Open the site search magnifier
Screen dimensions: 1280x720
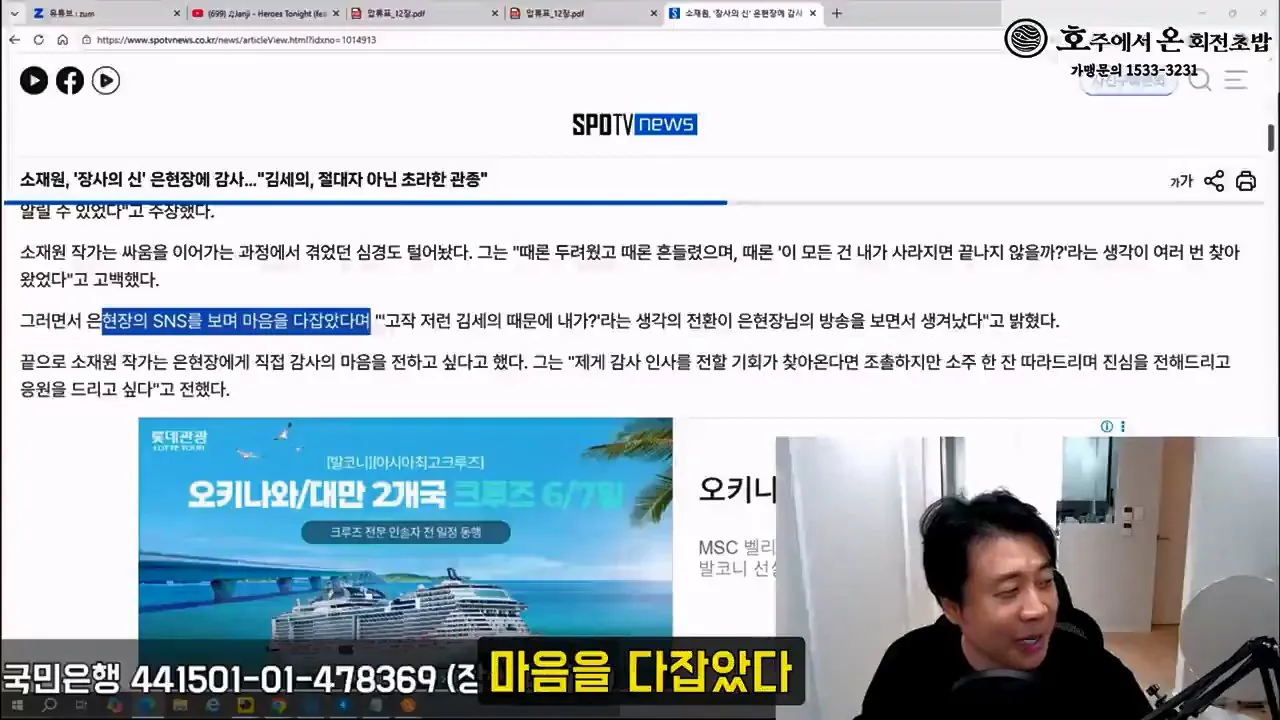pos(1199,81)
